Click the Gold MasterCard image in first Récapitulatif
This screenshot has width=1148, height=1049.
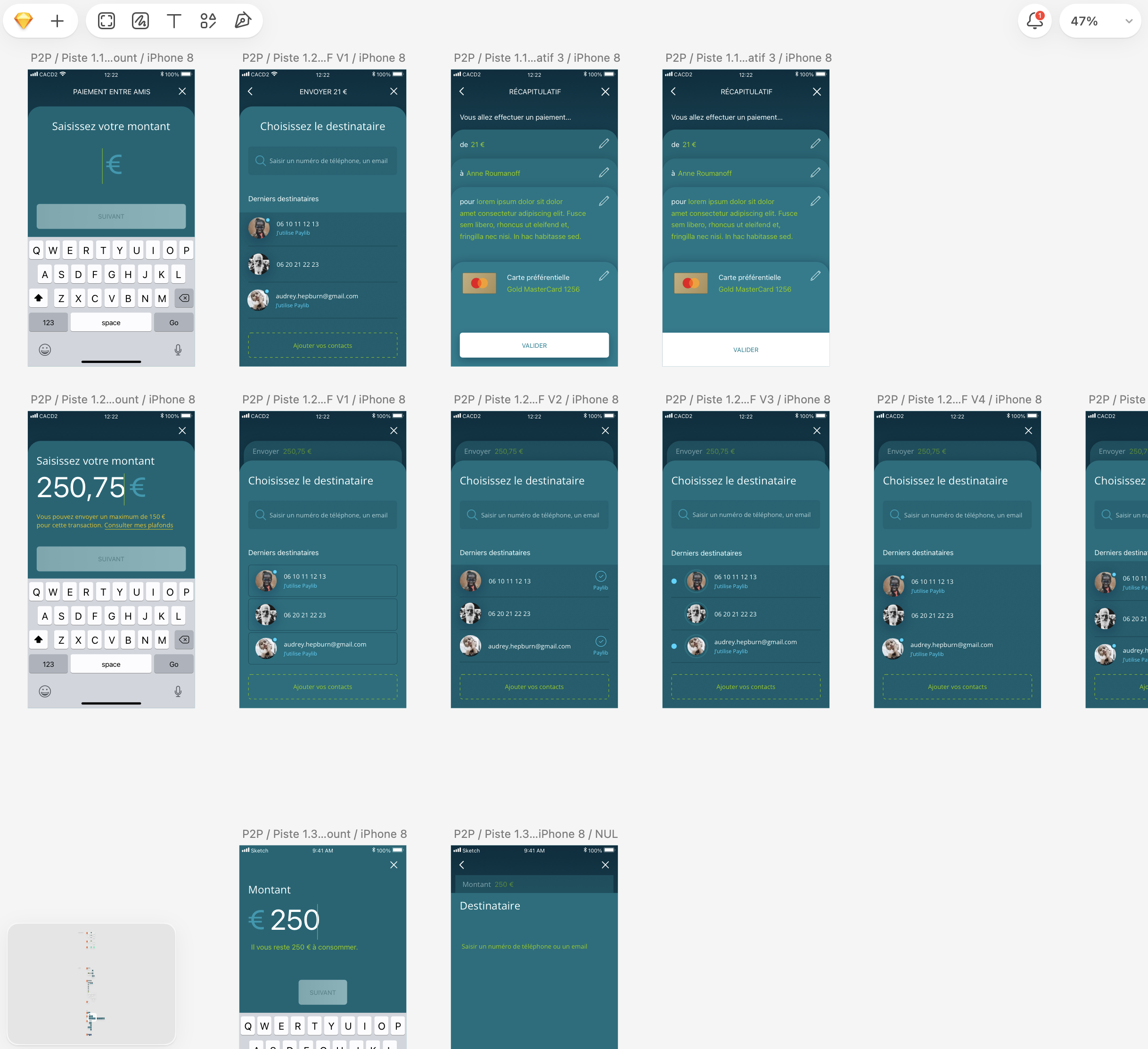tap(479, 283)
